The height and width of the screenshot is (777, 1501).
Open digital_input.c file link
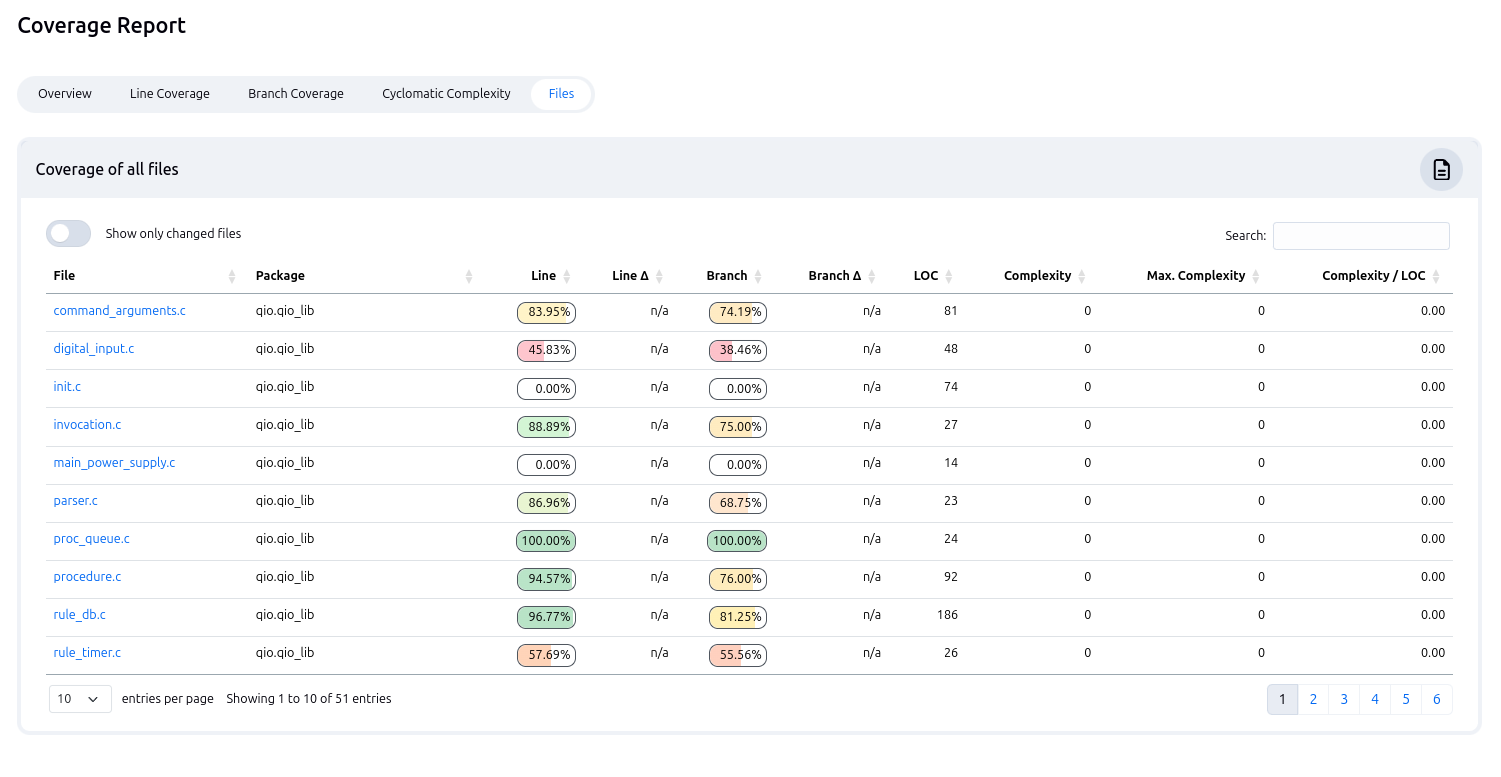(93, 349)
